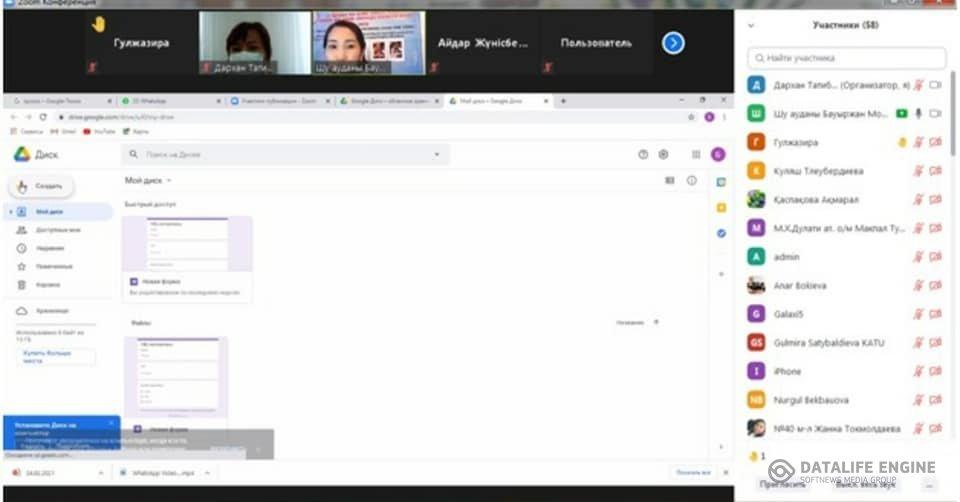Open search options arrow in Drive search
The width and height of the screenshot is (960, 502).
(x=437, y=154)
